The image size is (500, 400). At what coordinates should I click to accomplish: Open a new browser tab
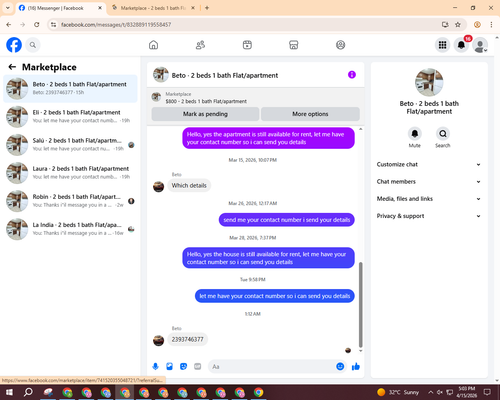207,8
